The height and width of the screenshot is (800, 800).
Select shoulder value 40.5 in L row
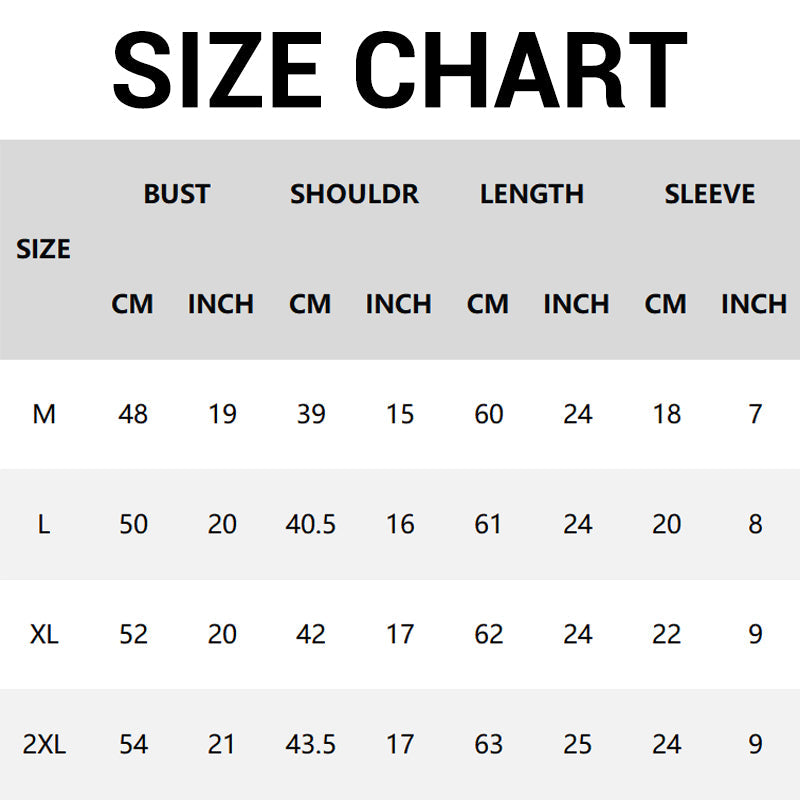pos(311,524)
